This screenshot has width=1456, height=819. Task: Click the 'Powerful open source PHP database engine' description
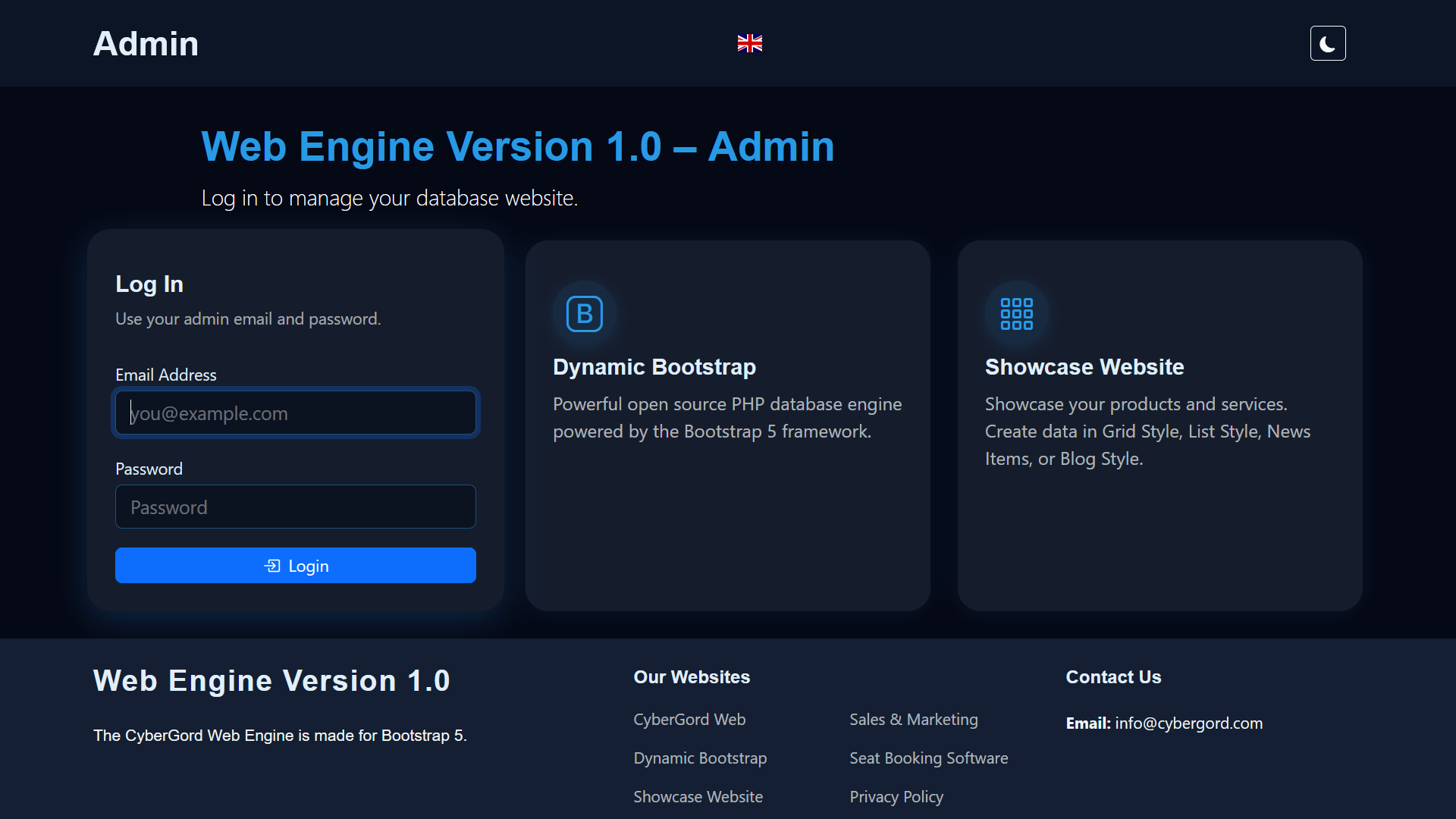[727, 418]
